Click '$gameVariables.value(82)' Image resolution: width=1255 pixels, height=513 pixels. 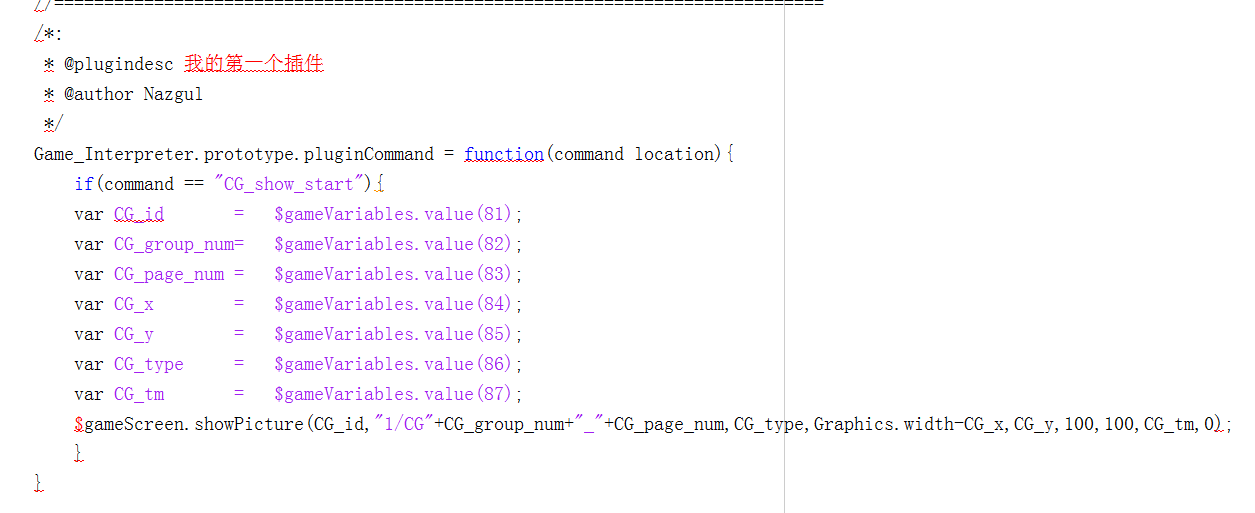pos(394,244)
